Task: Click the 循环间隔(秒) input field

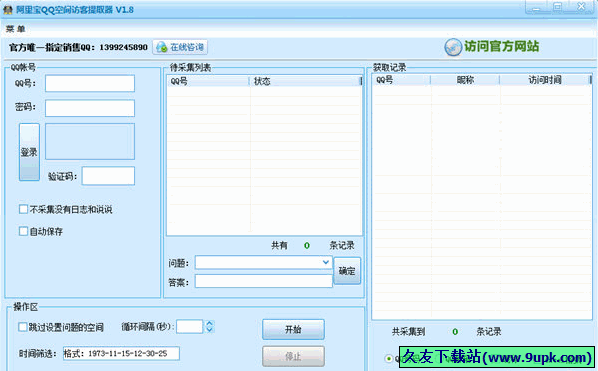Action: click(x=190, y=326)
